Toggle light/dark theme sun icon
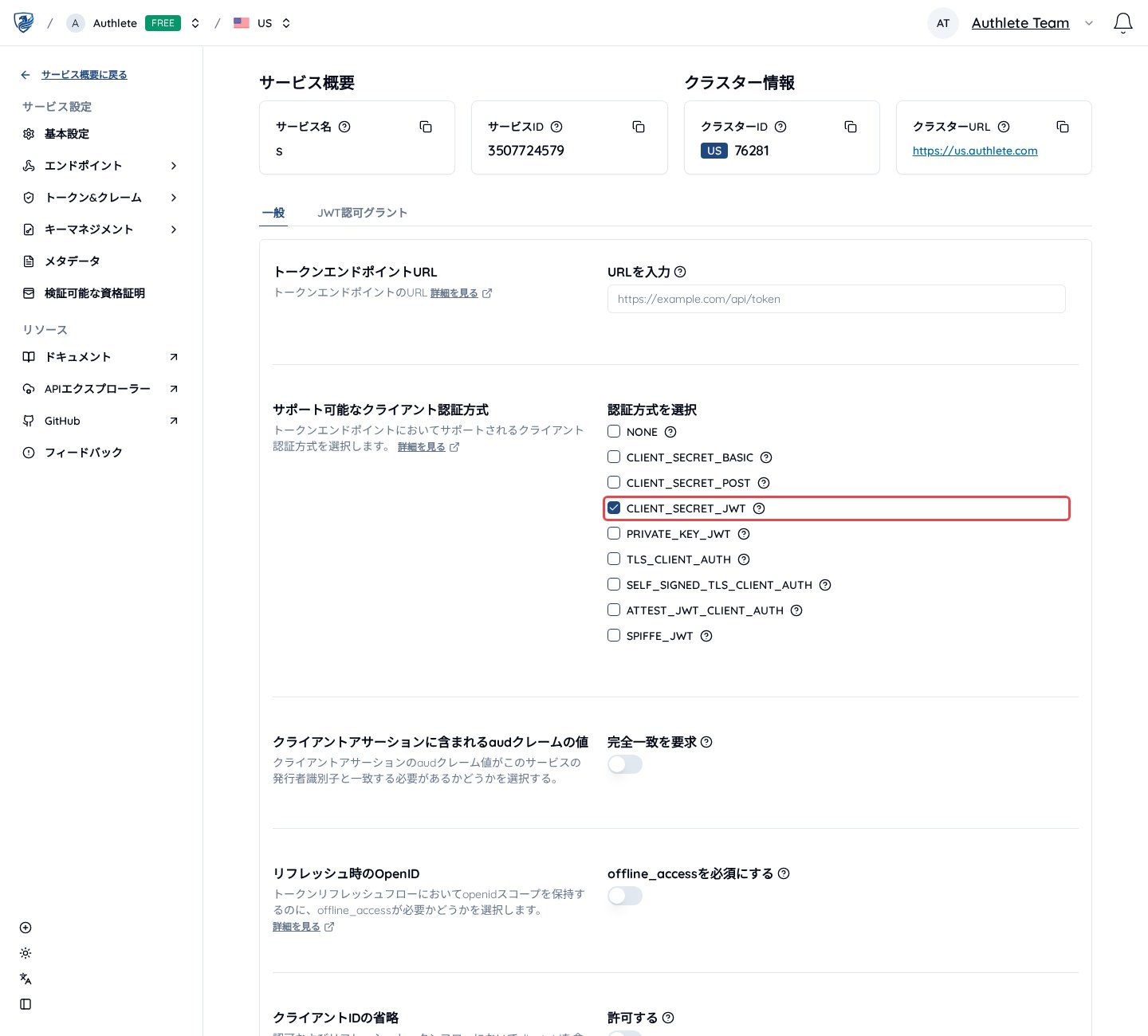The image size is (1148, 1036). click(x=26, y=953)
